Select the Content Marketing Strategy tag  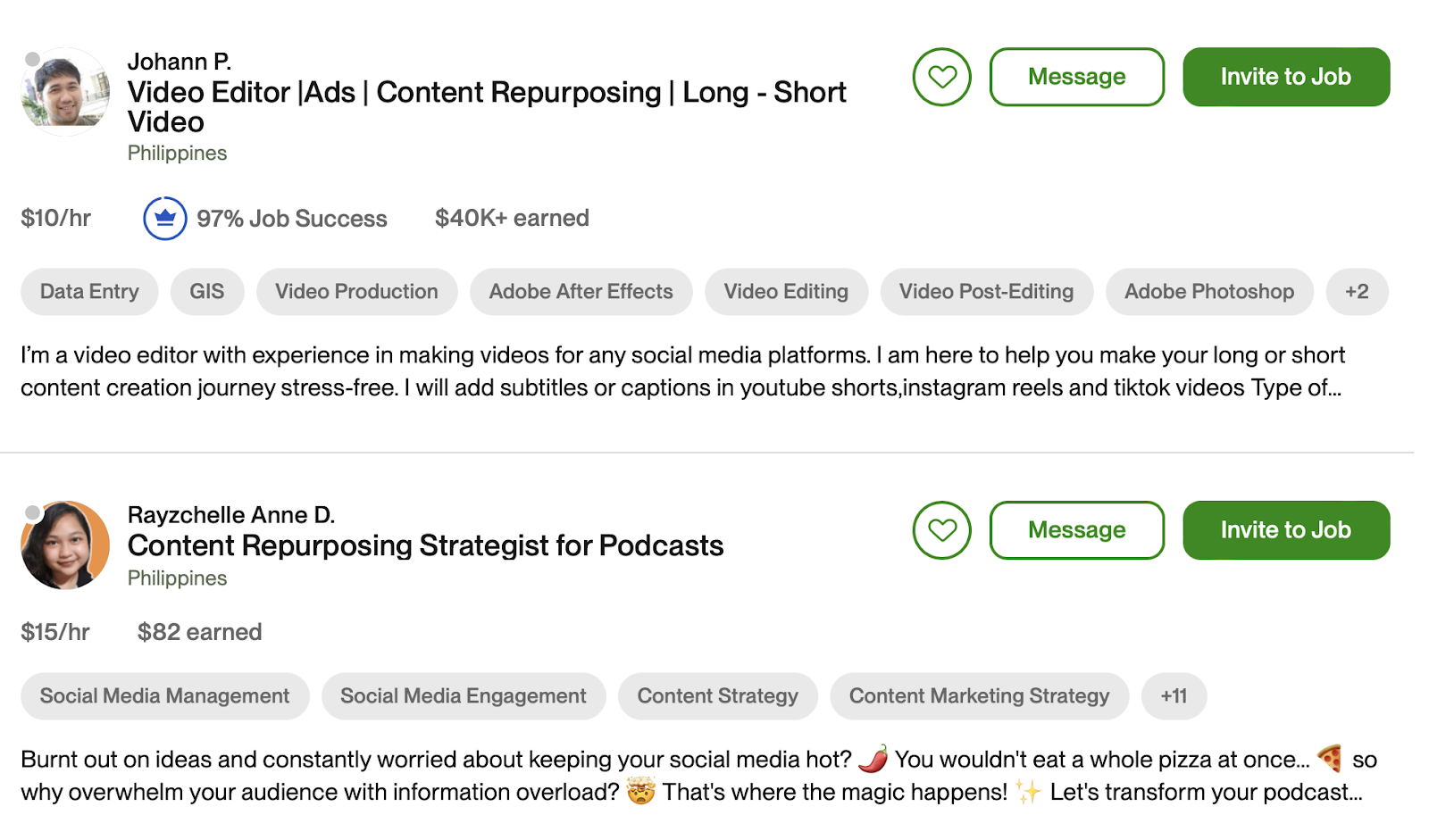[979, 696]
